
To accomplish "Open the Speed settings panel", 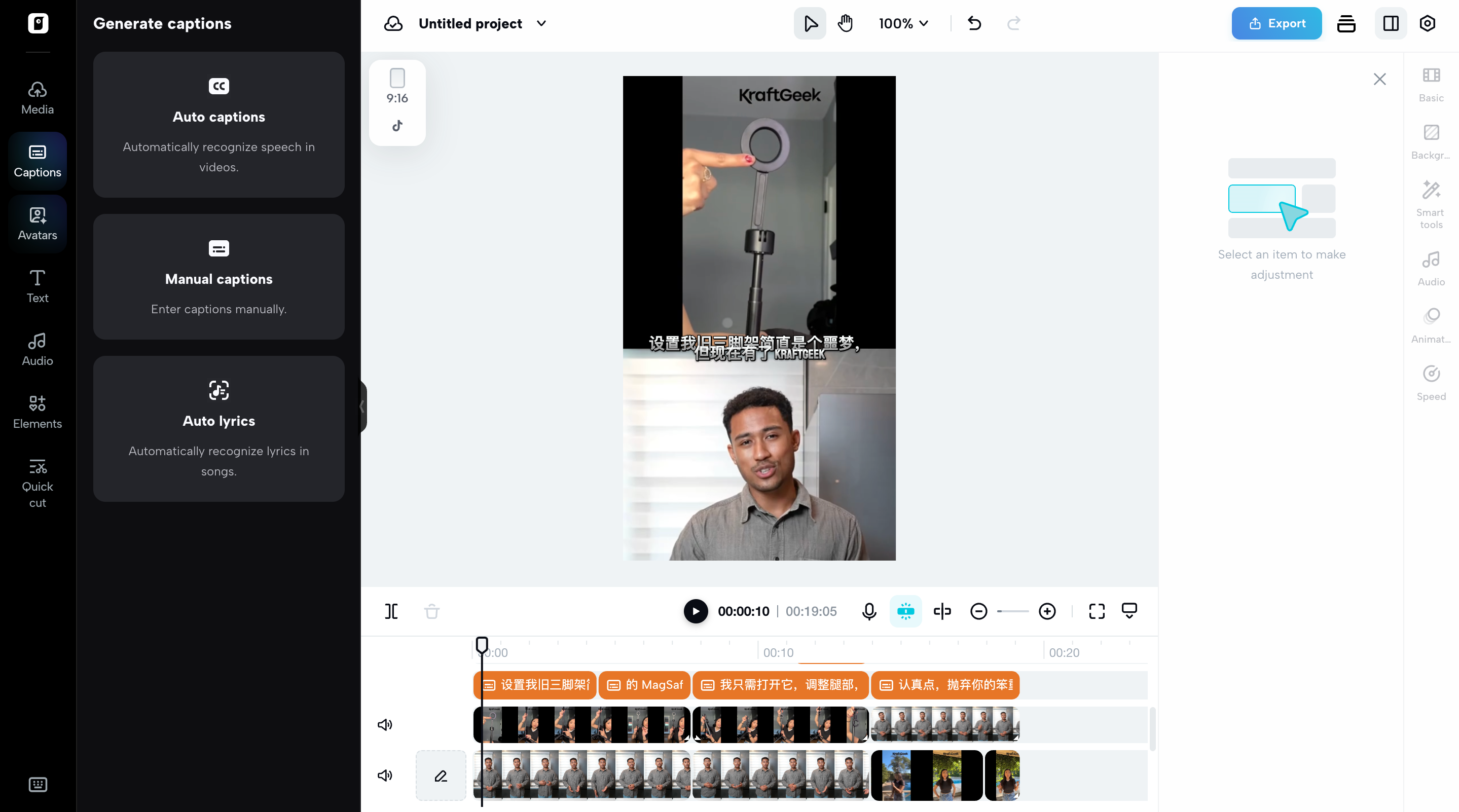I will tap(1431, 383).
